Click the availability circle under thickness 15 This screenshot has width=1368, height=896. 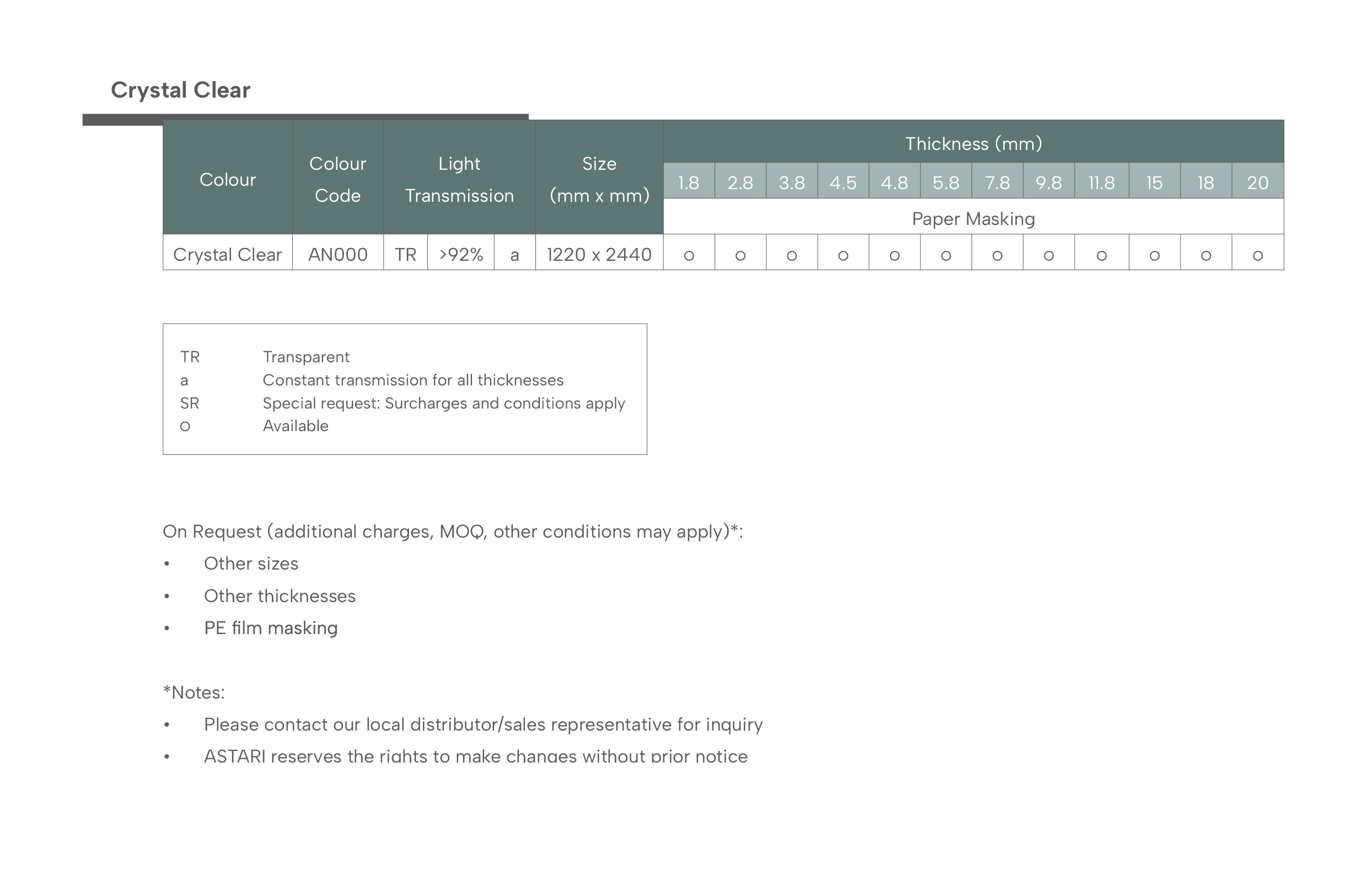(1154, 256)
